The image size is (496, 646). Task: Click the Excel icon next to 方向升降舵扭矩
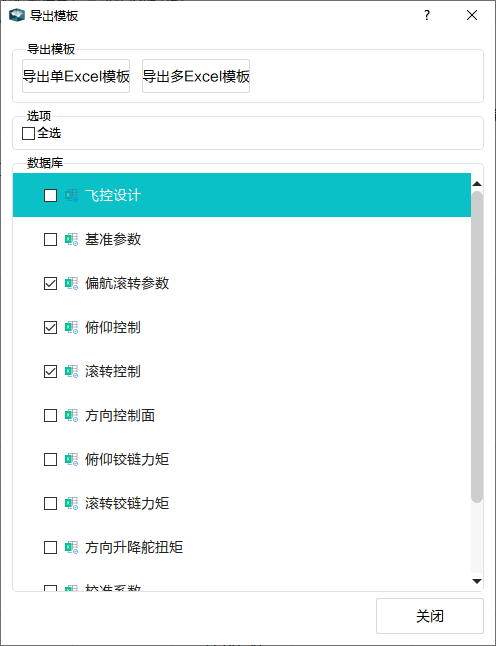click(x=71, y=548)
